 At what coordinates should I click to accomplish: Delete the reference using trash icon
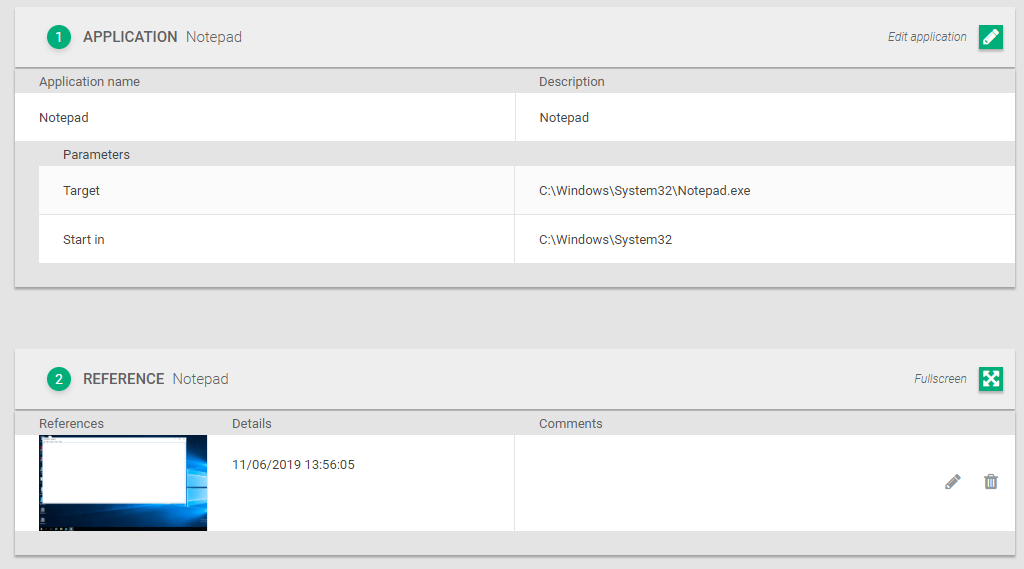coord(991,482)
